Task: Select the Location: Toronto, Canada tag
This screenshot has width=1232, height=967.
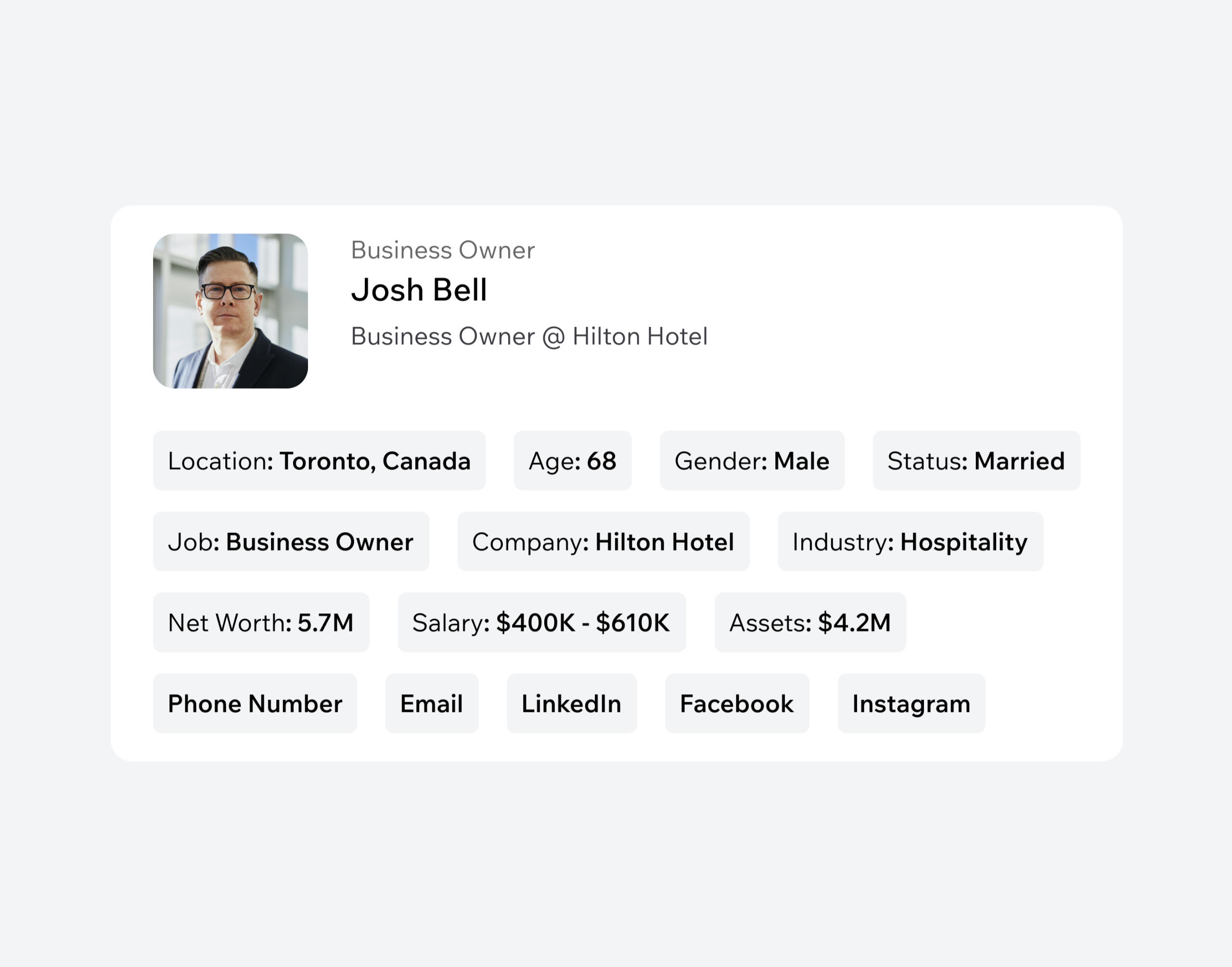Action: pos(320,460)
